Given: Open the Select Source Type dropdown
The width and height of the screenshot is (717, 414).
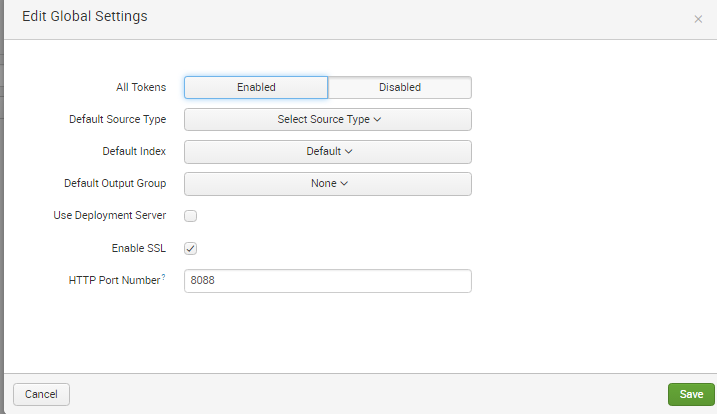Looking at the screenshot, I should [328, 120].
